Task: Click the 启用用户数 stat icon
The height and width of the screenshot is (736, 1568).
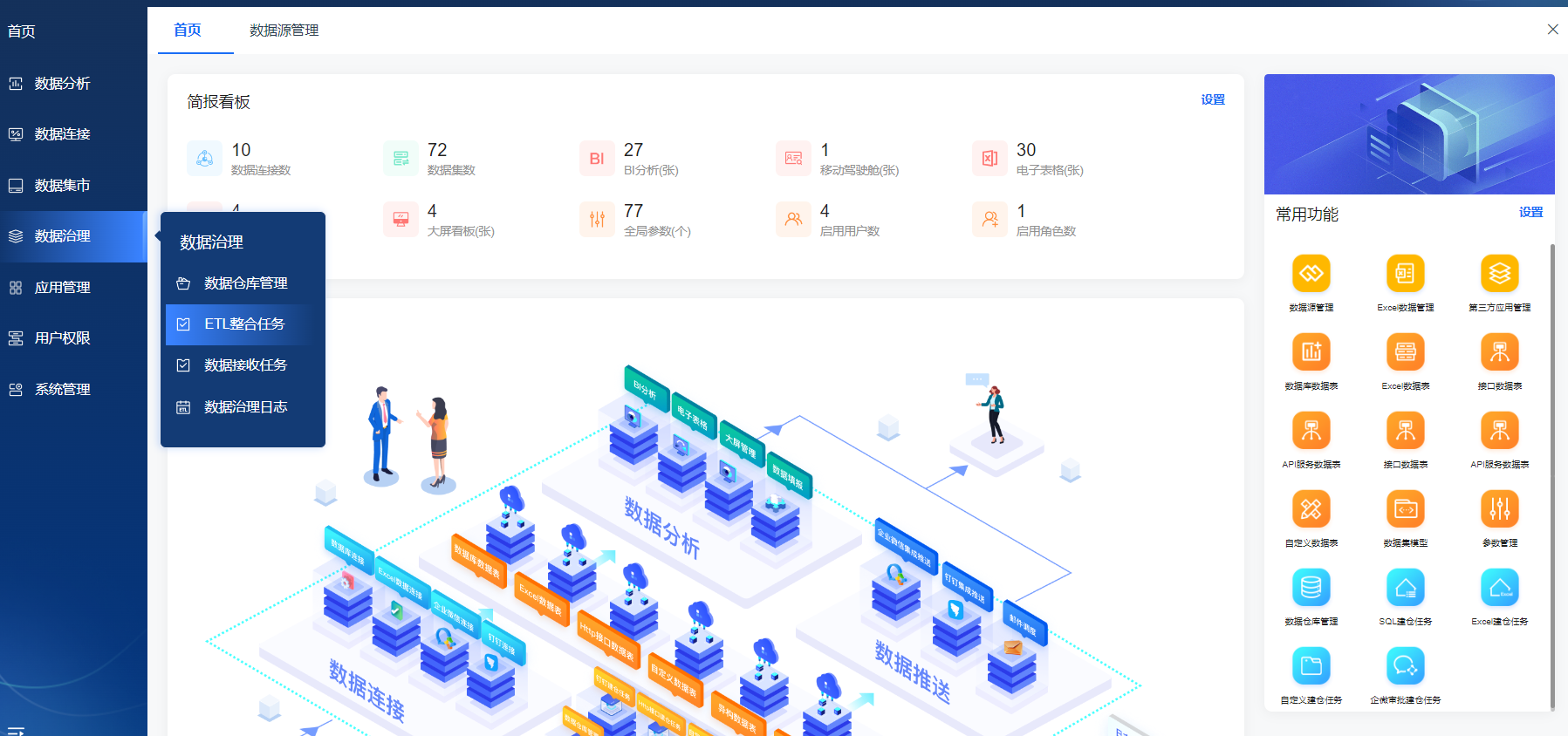Action: (x=794, y=220)
